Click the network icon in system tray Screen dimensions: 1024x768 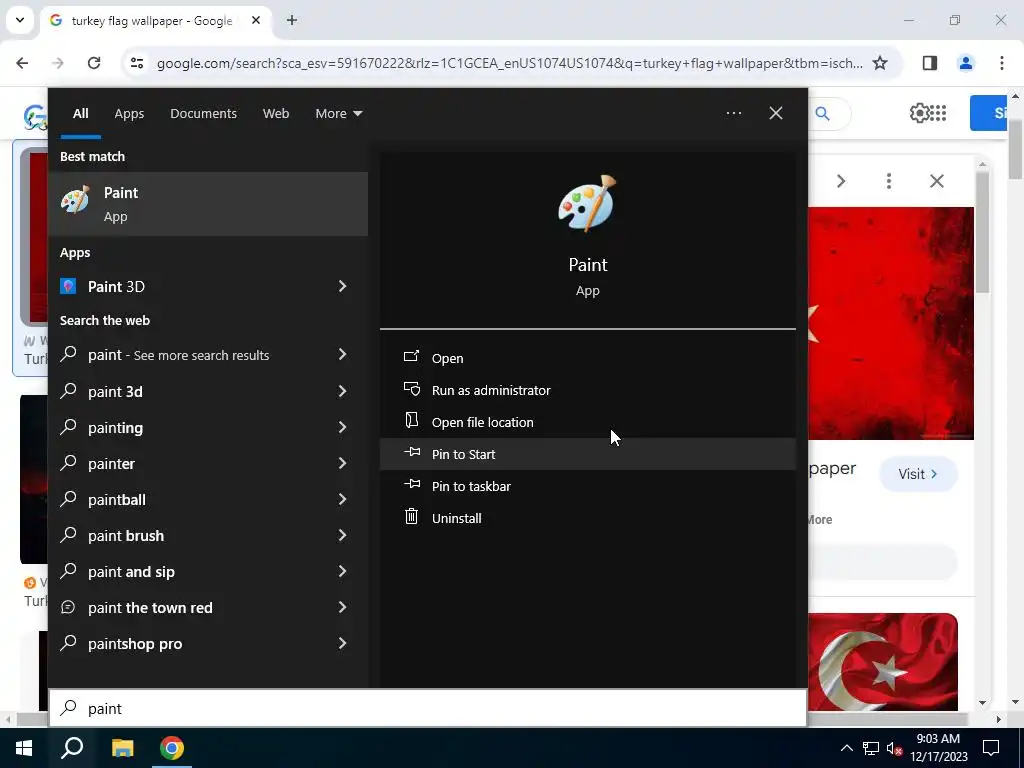(x=871, y=748)
